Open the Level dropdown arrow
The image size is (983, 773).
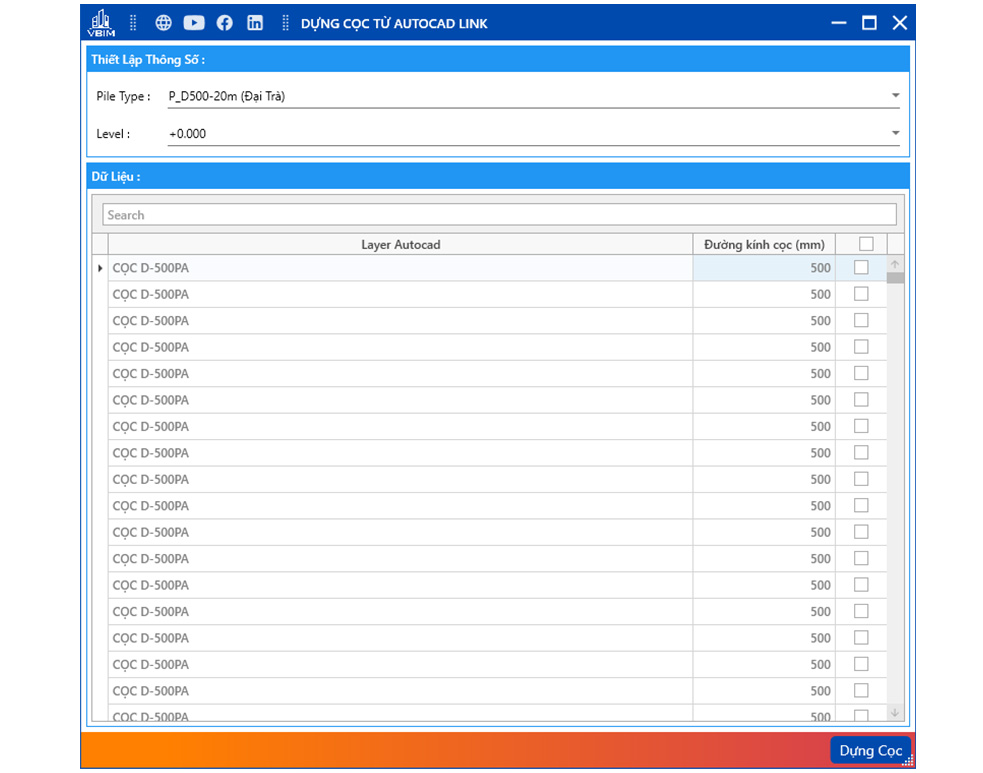click(x=895, y=133)
